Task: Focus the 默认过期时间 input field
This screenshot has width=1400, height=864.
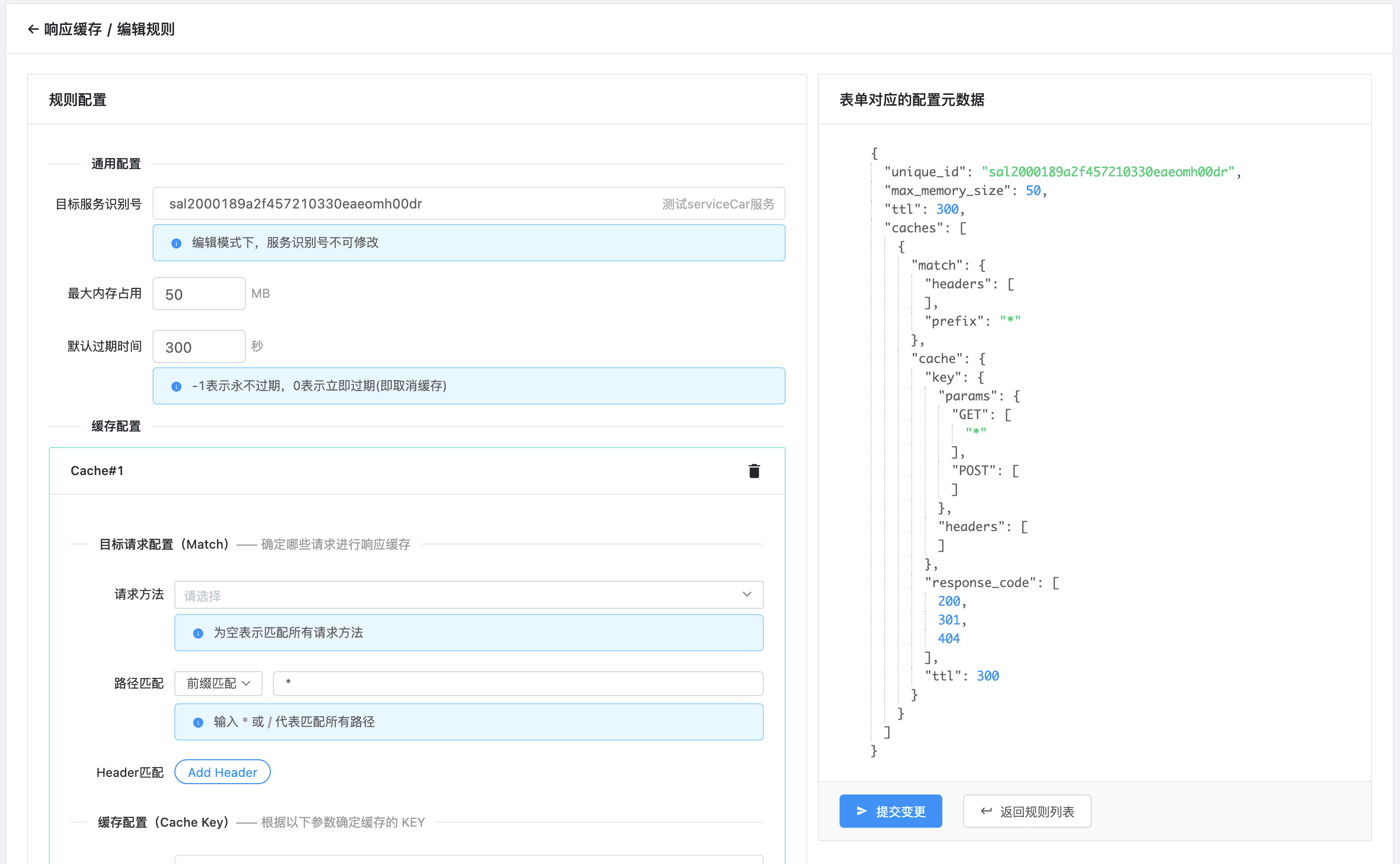Action: 199,346
